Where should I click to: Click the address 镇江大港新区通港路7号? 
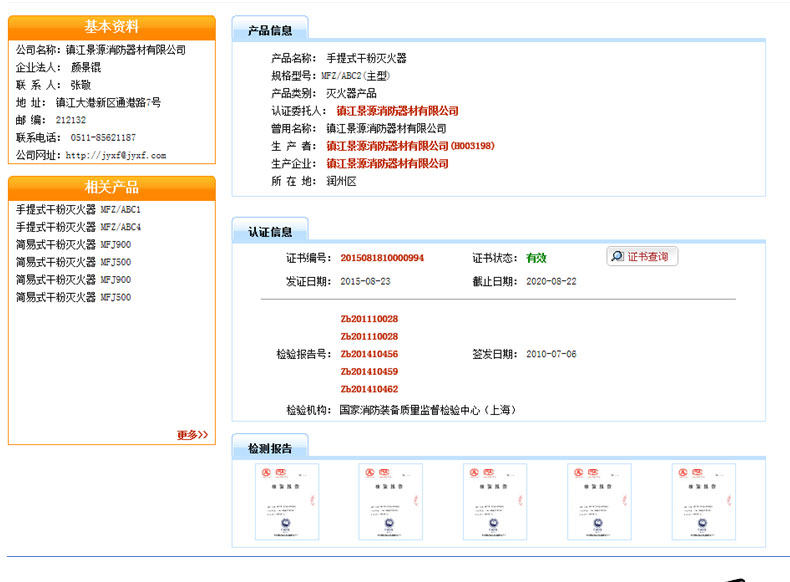coord(108,102)
